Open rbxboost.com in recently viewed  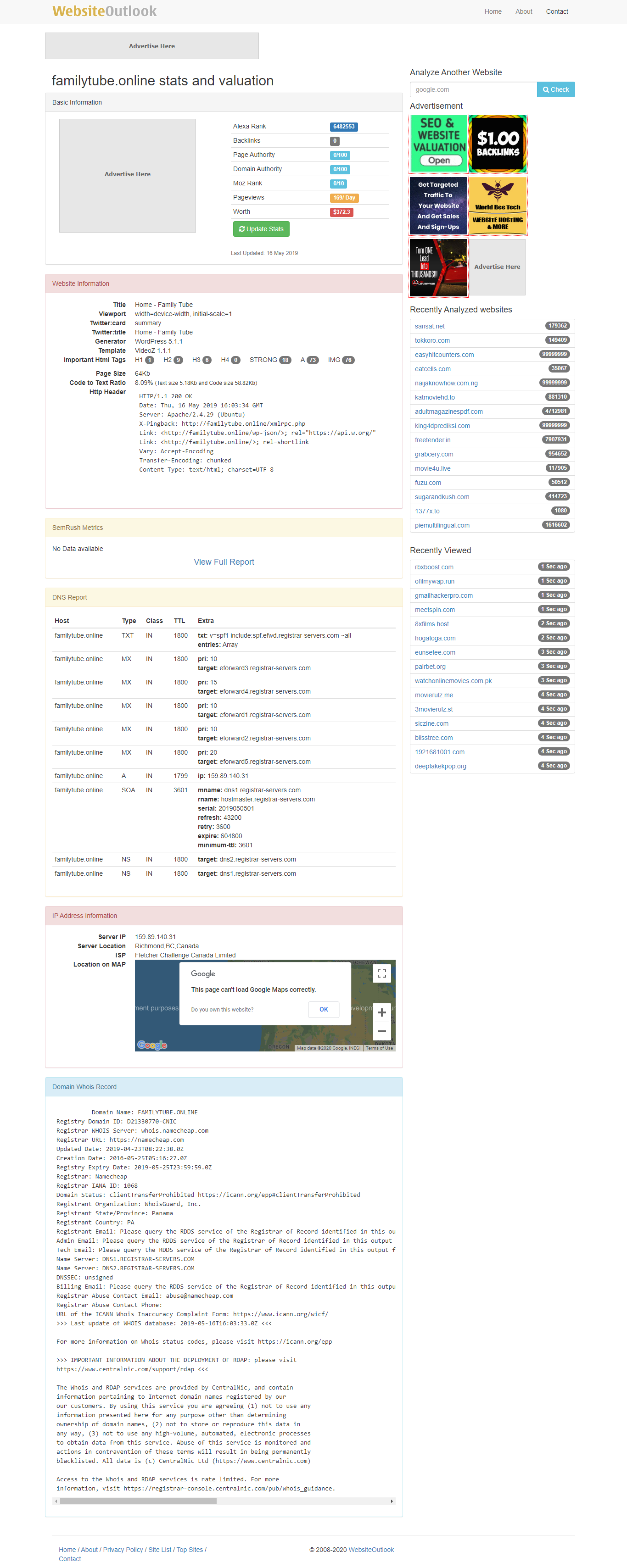click(434, 567)
